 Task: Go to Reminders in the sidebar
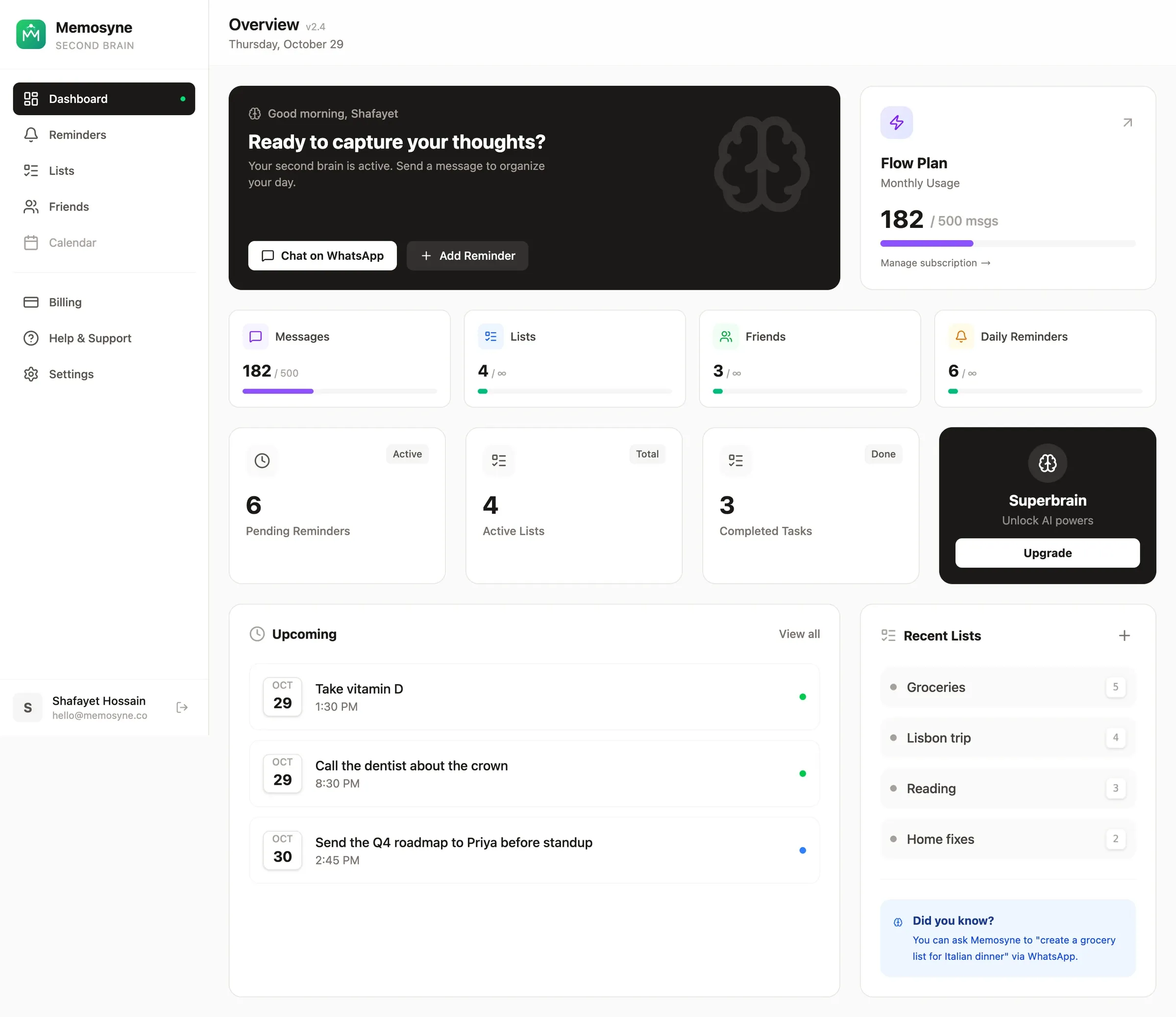click(x=104, y=135)
